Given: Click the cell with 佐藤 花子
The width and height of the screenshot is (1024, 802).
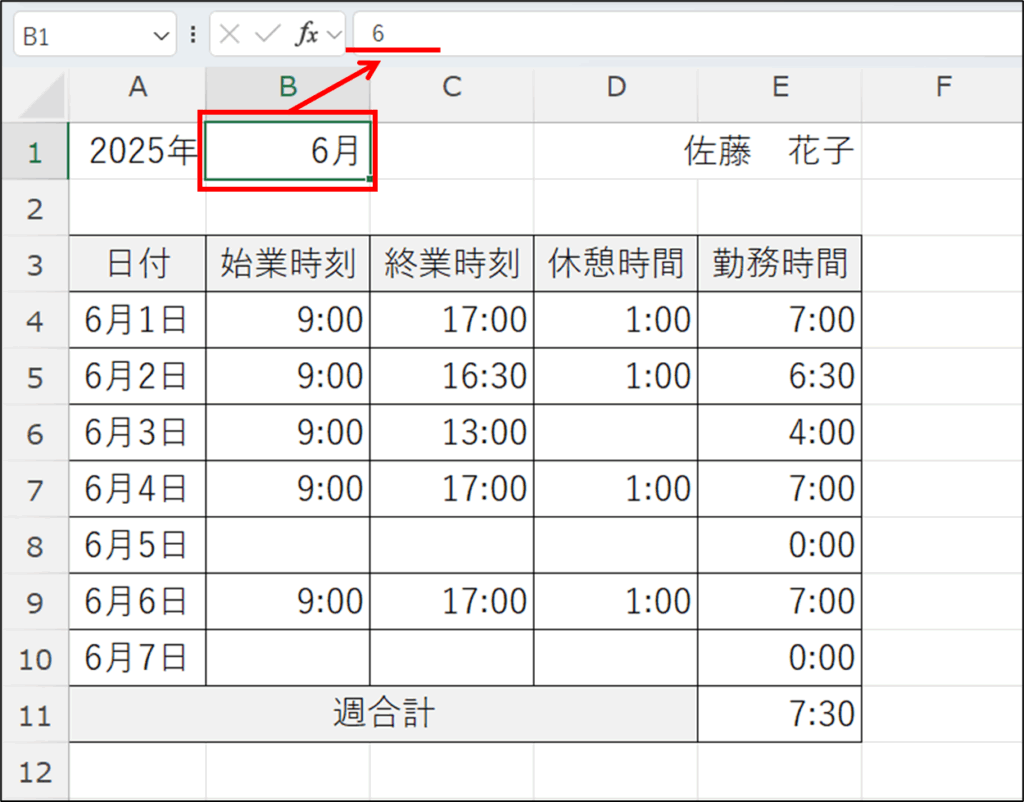Looking at the screenshot, I should 768,152.
